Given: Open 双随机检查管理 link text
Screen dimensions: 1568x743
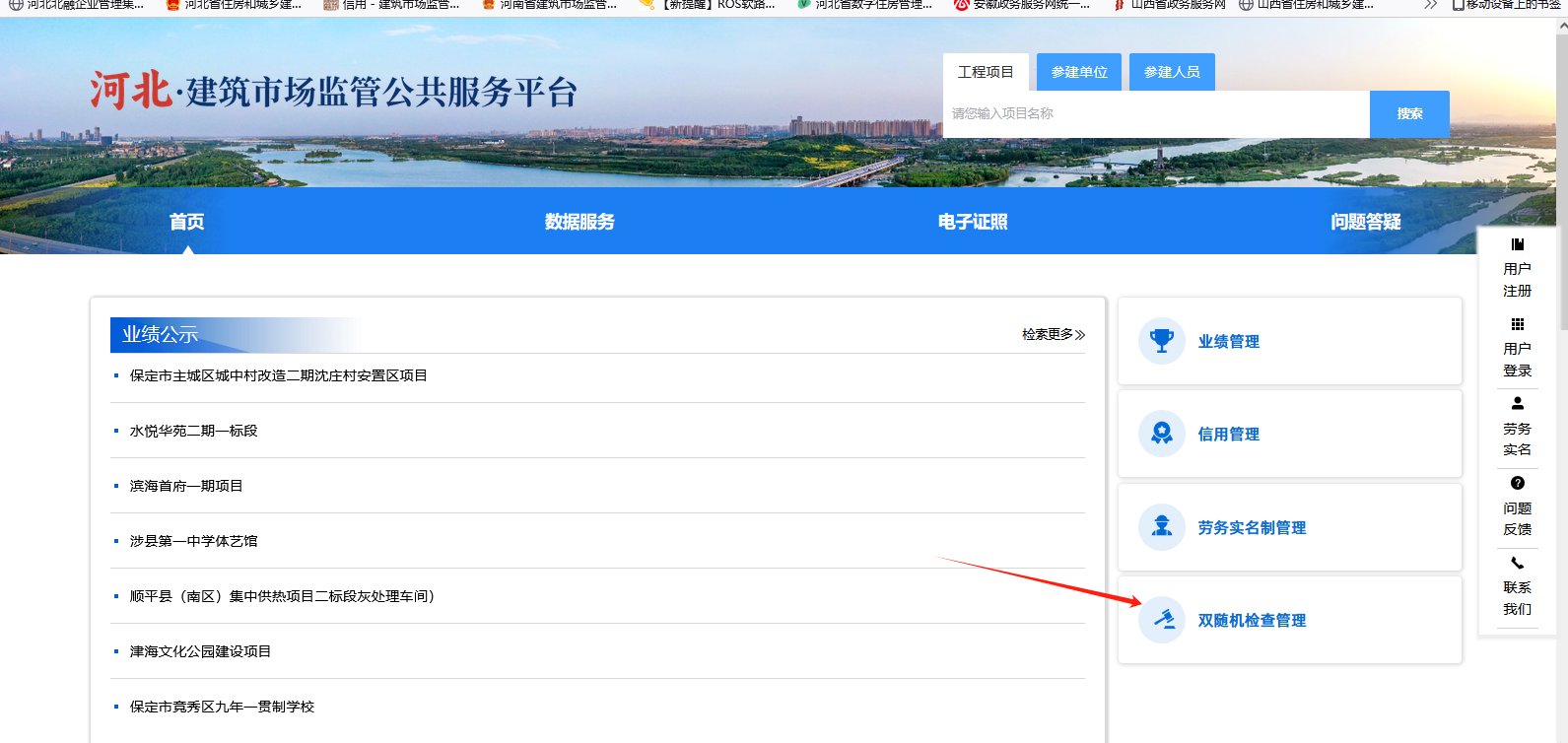Looking at the screenshot, I should click(1252, 621).
